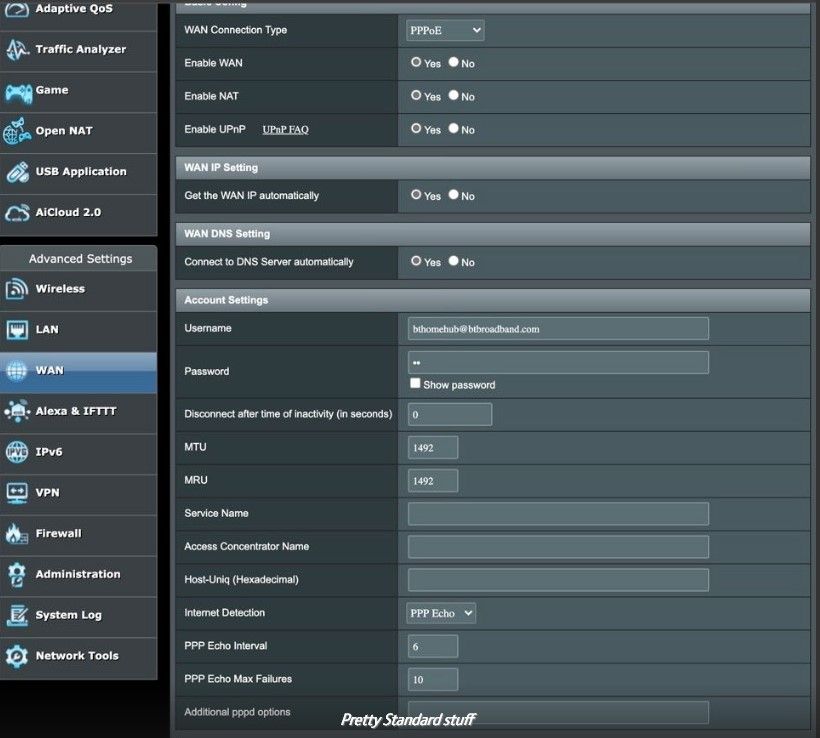Open the UPnP FAQ link
The height and width of the screenshot is (738, 820).
click(285, 130)
